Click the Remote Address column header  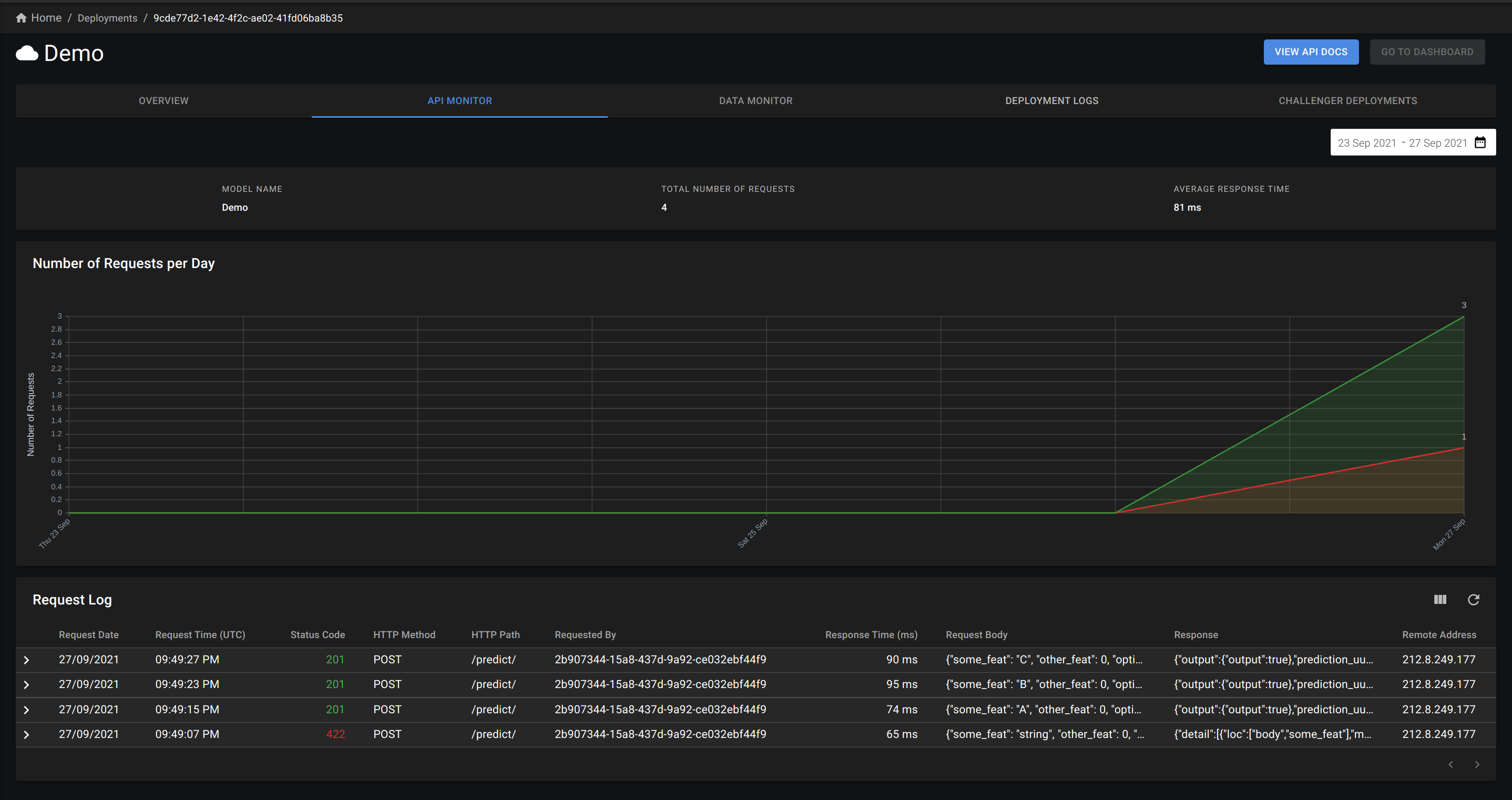(1438, 634)
